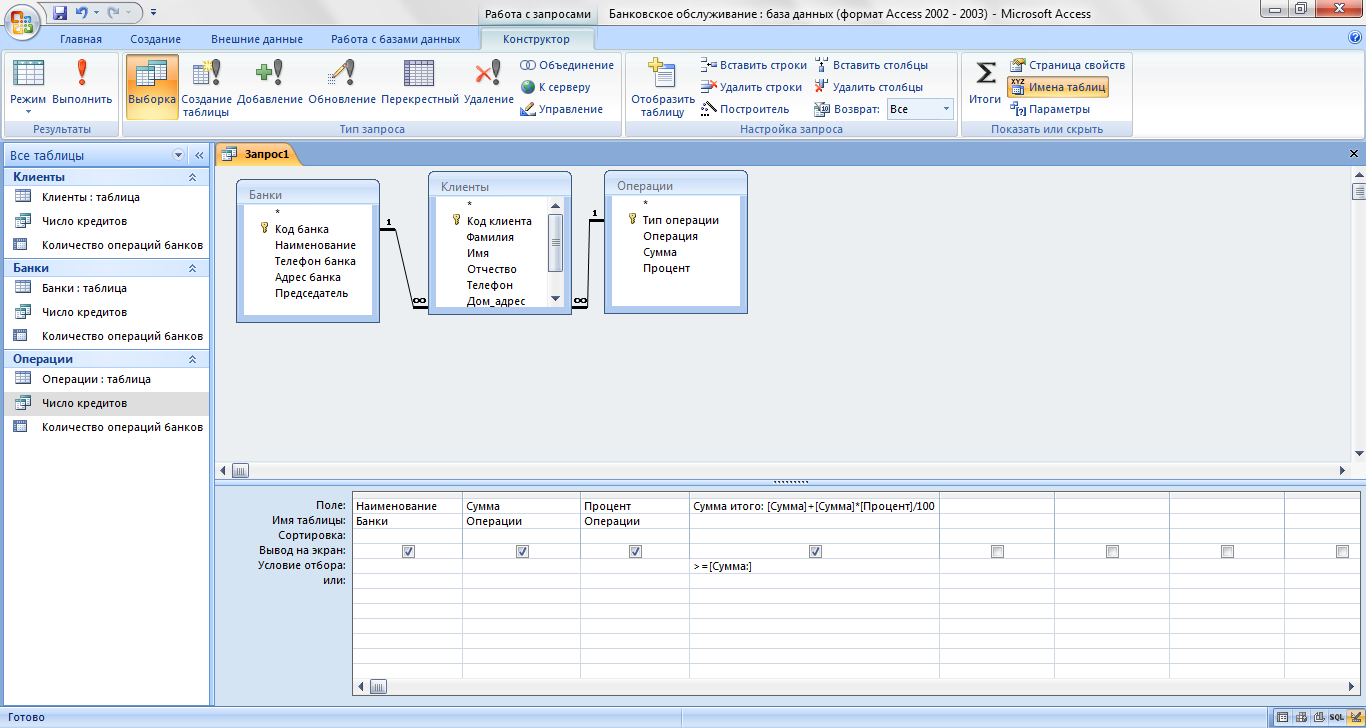1366x728 pixels.
Task: Open Customize Quick Access Toolbar dropdown
Action: point(153,13)
